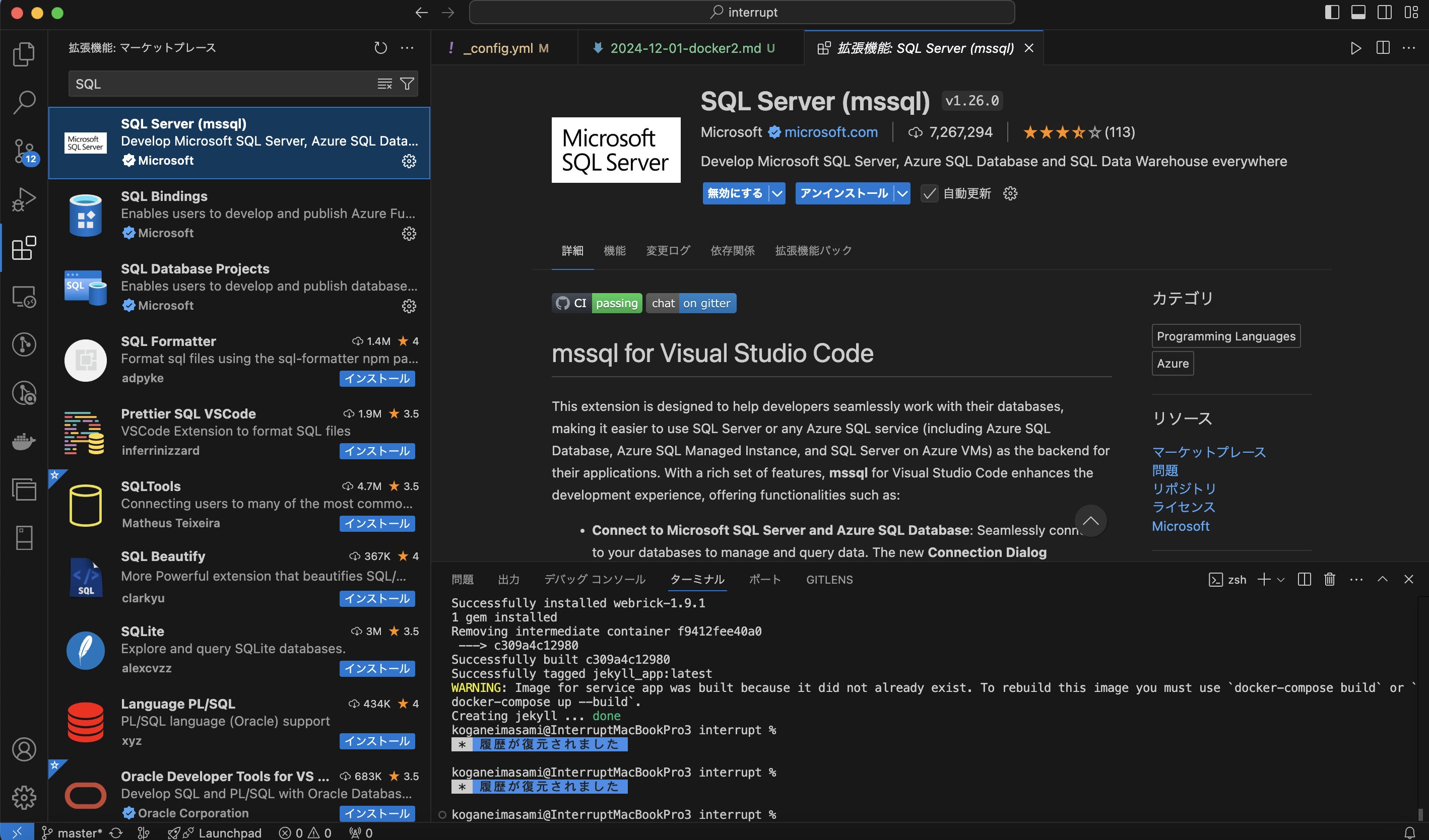Open new terminal profile dropdown chevron
1429x840 pixels.
pyautogui.click(x=1280, y=579)
